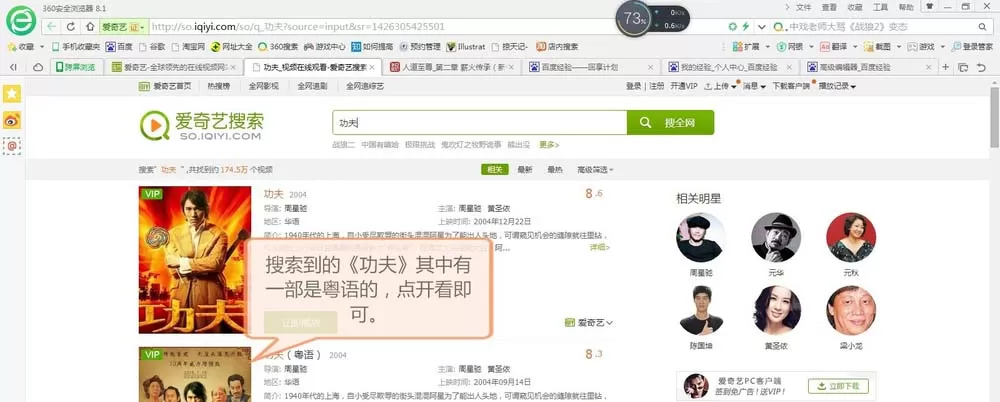Click the 登录 login link

point(633,86)
